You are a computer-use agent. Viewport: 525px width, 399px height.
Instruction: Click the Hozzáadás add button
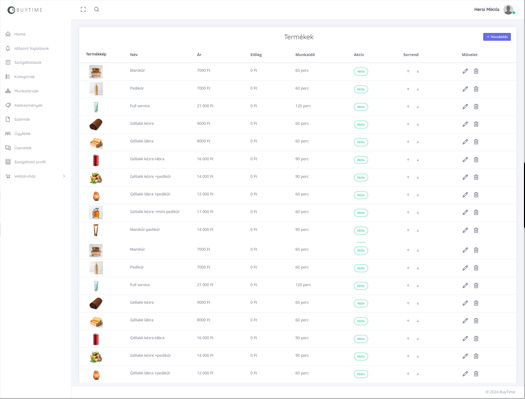pyautogui.click(x=497, y=37)
